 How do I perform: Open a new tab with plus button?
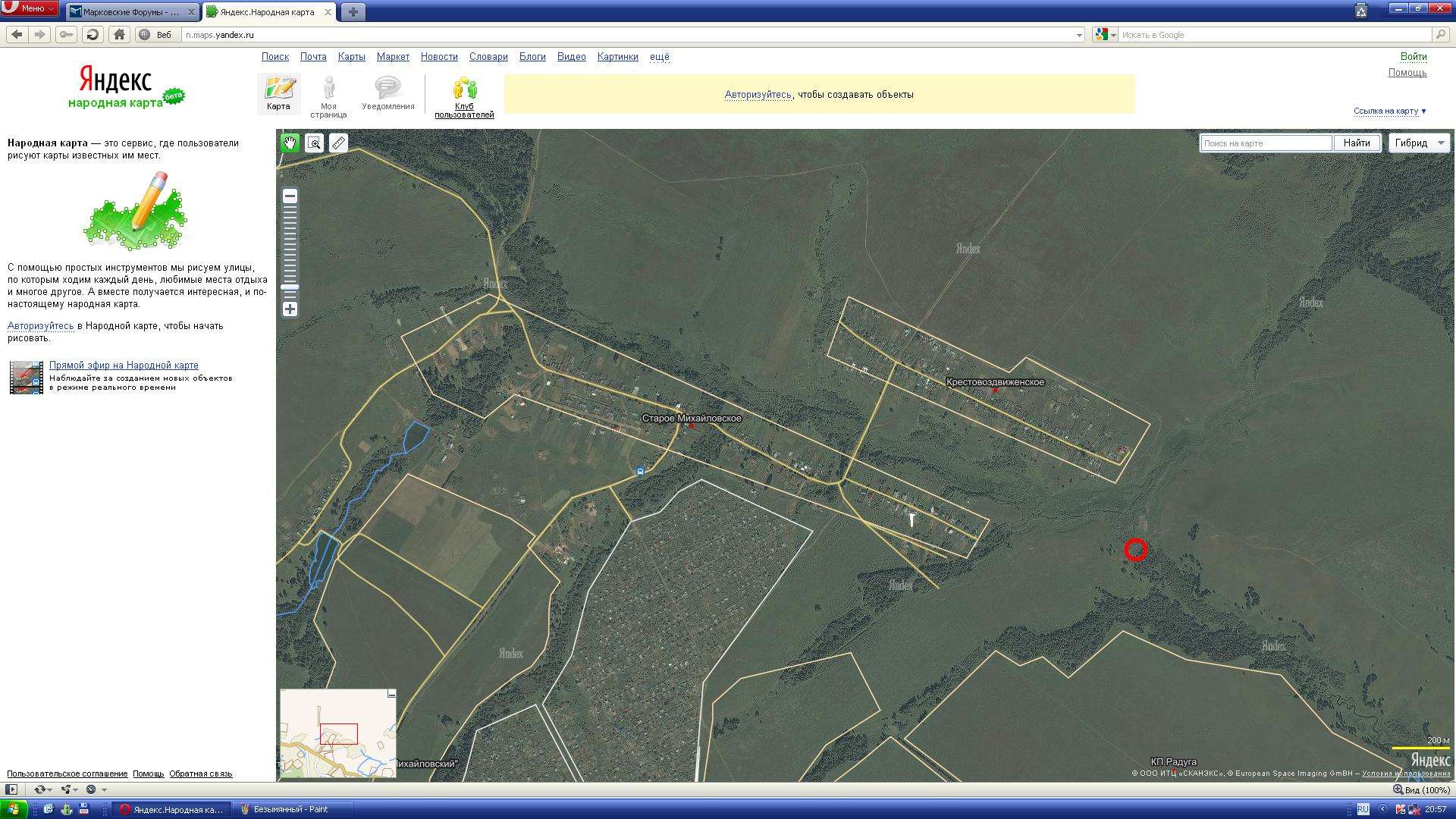(353, 12)
